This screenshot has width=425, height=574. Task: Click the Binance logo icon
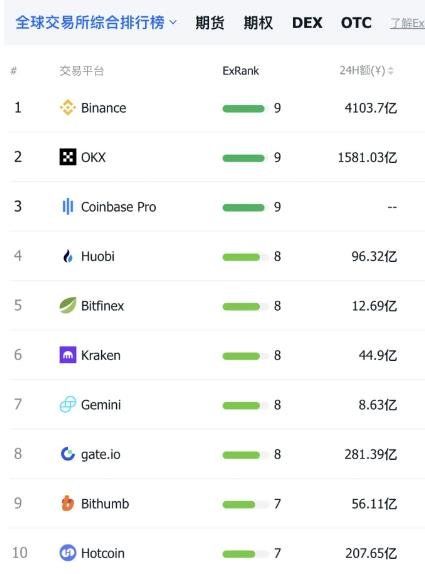[x=68, y=108]
